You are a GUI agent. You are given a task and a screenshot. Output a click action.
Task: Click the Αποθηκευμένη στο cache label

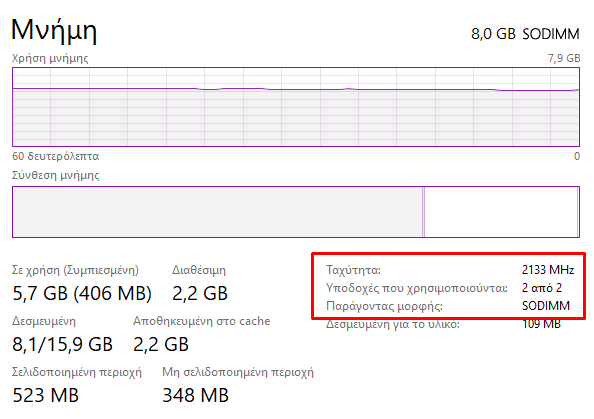click(202, 321)
